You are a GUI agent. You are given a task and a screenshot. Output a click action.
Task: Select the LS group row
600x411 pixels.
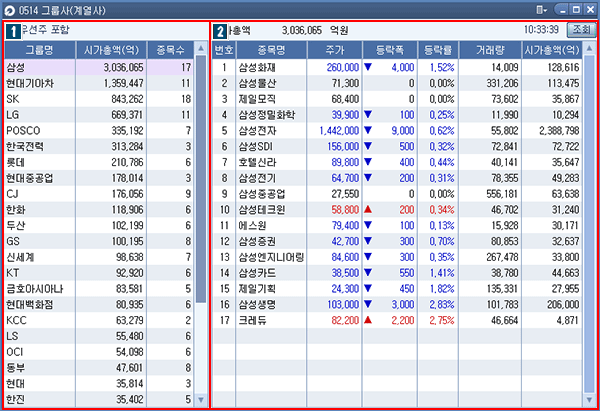tap(99, 336)
